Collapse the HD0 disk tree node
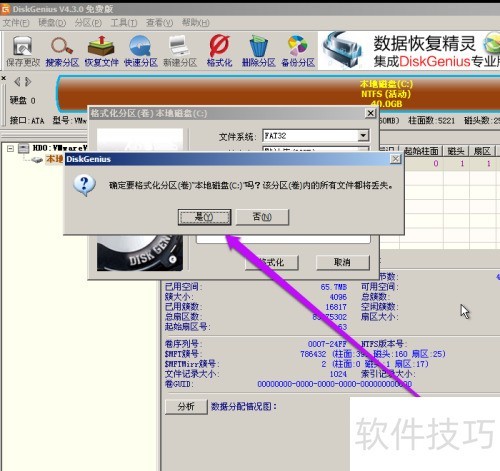 (x=10, y=148)
